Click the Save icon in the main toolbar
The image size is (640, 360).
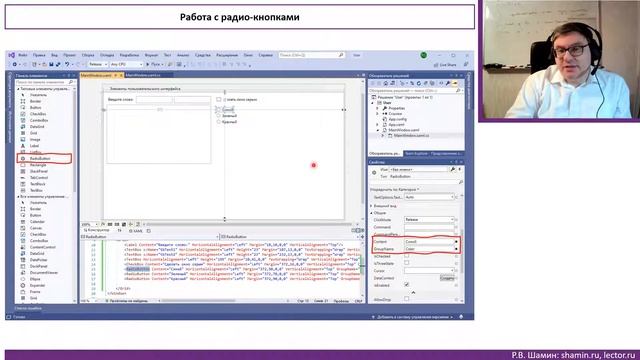coord(51,64)
